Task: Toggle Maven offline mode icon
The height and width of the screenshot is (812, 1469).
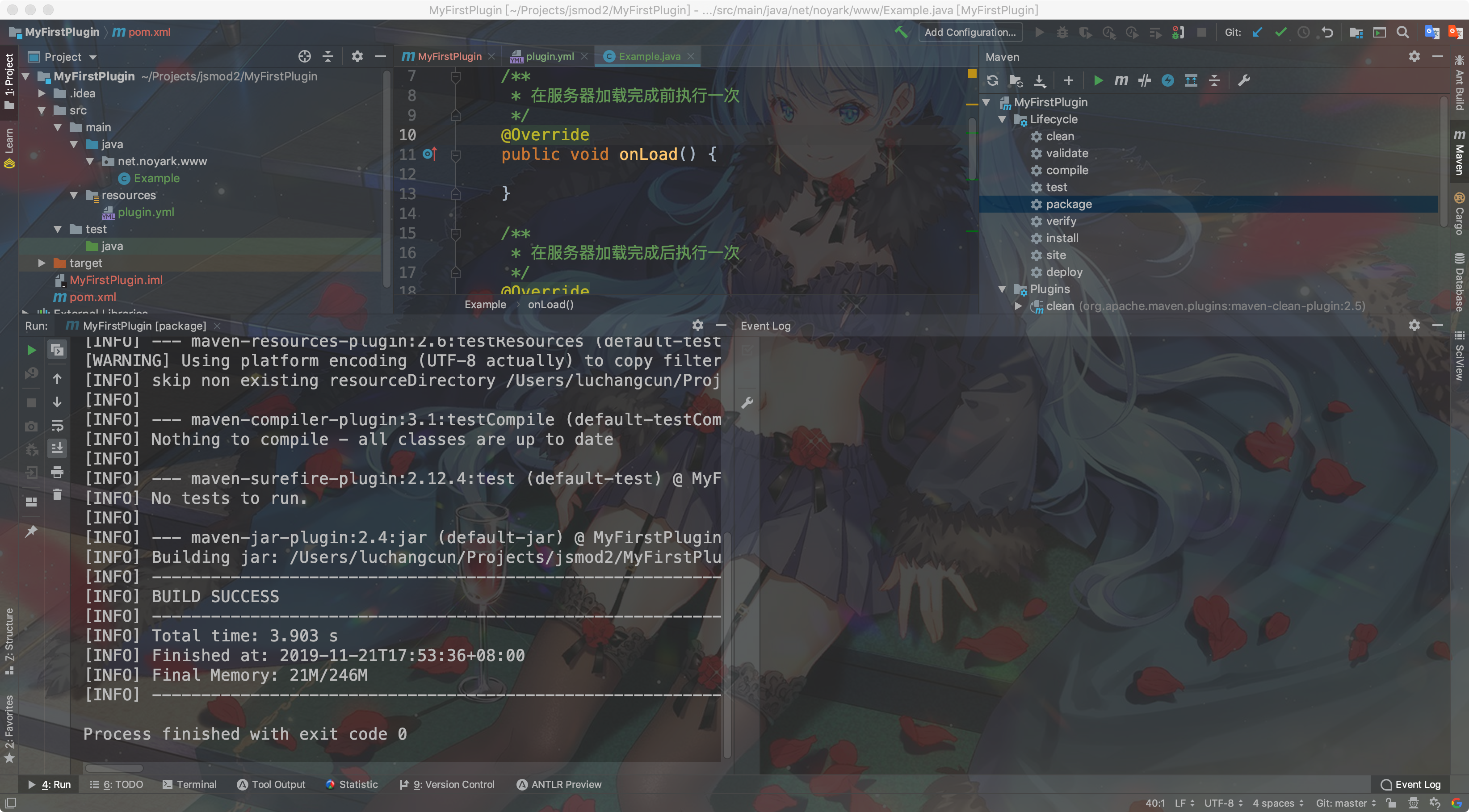Action: 1145,80
